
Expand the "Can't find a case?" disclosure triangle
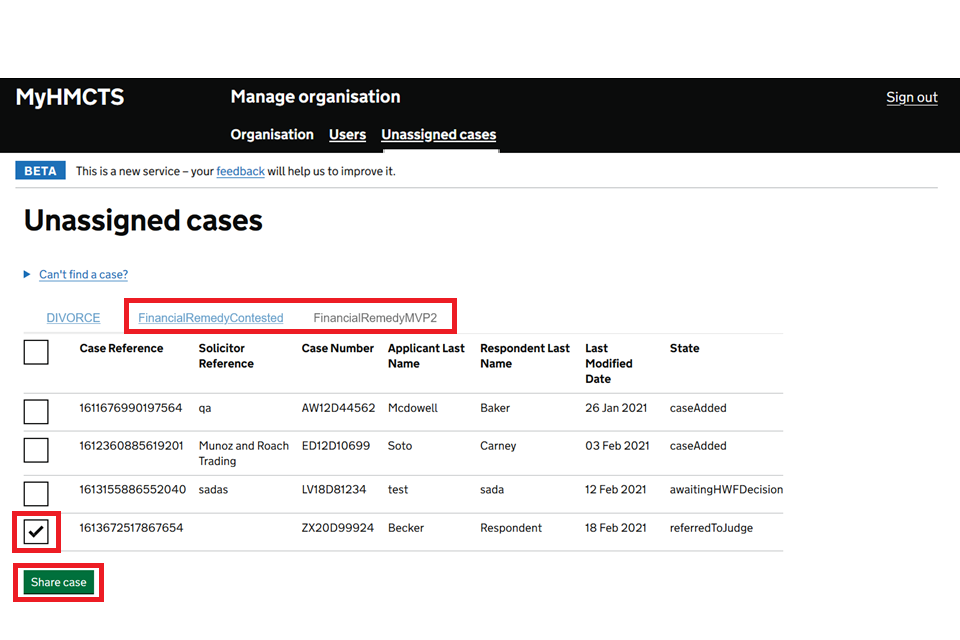pos(28,275)
